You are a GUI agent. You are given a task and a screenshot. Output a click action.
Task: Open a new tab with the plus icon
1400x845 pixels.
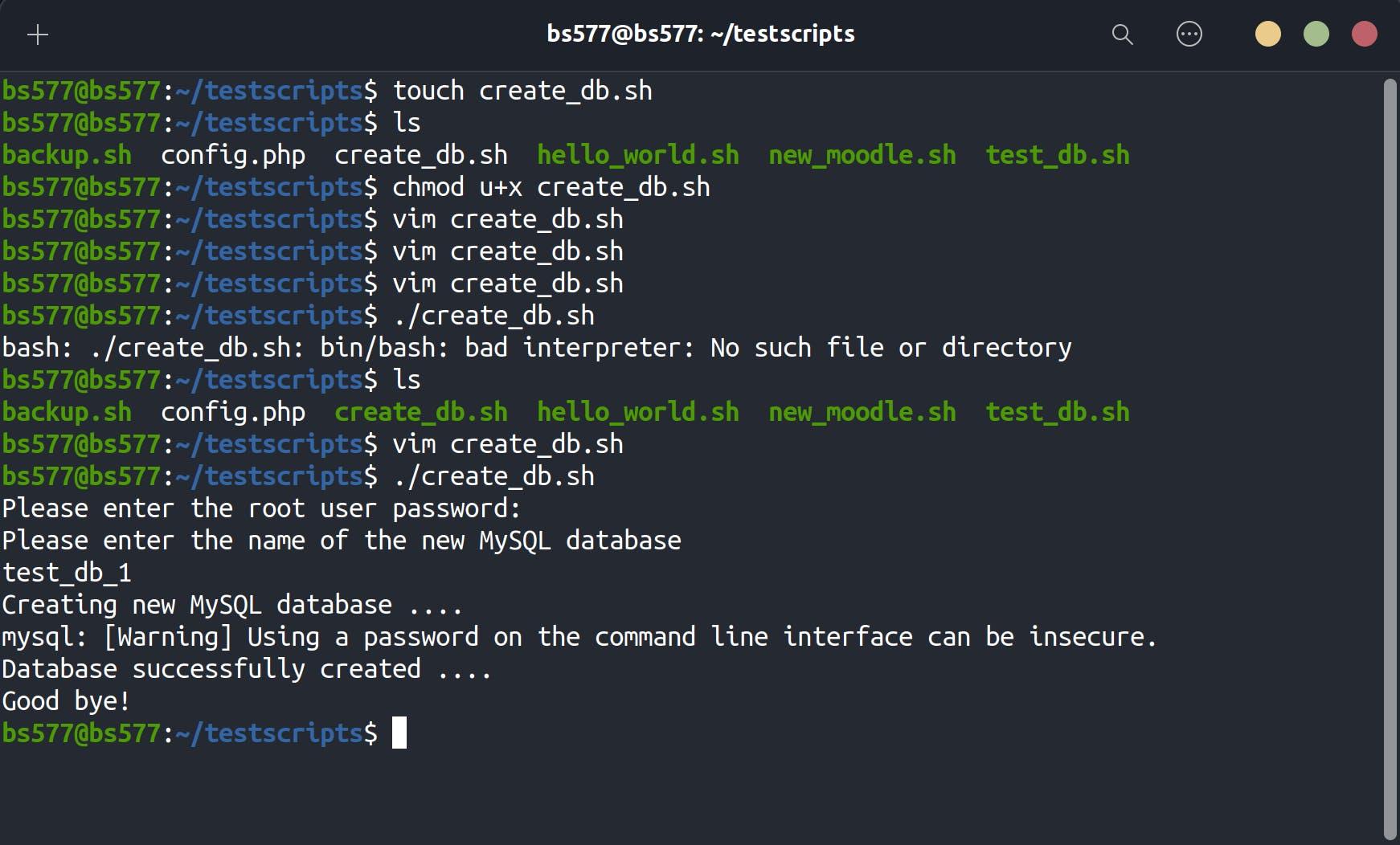tap(38, 35)
